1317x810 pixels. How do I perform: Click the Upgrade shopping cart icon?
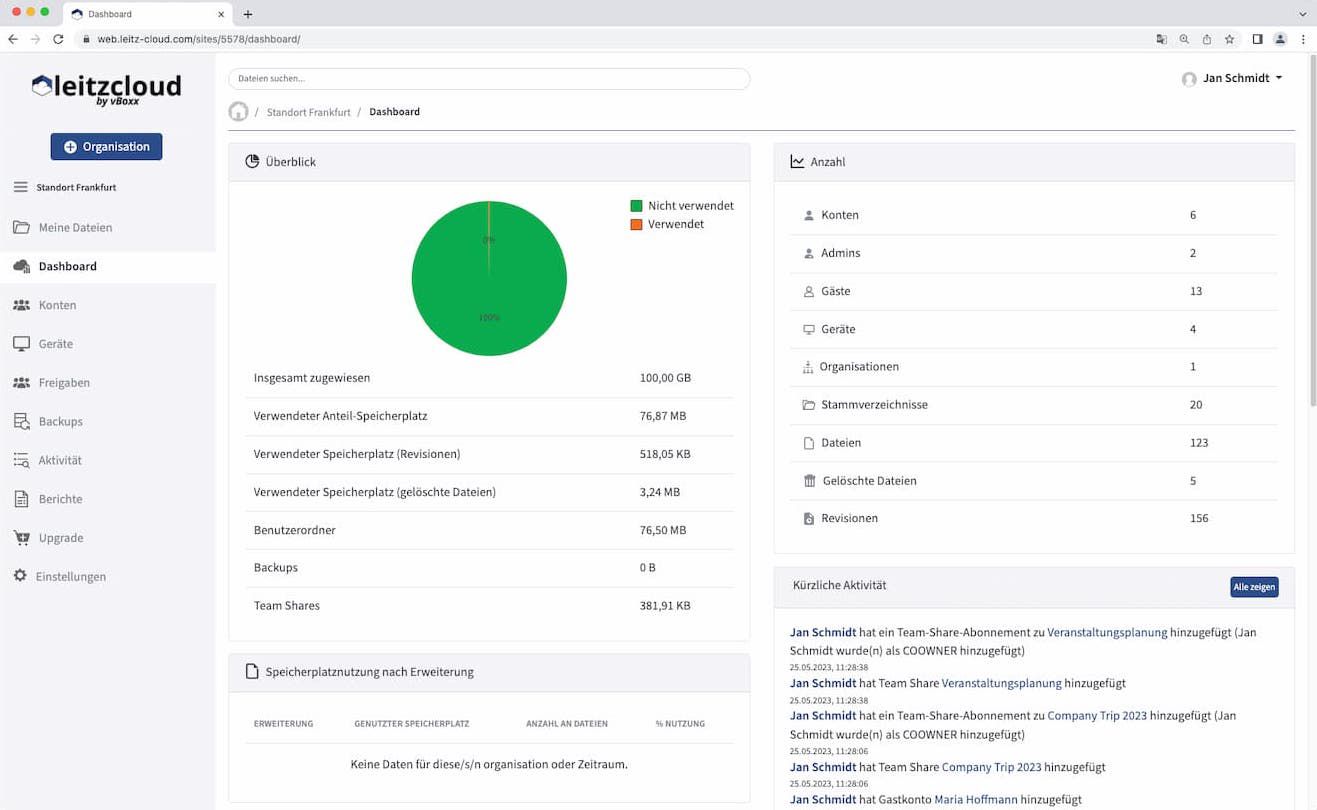21,538
